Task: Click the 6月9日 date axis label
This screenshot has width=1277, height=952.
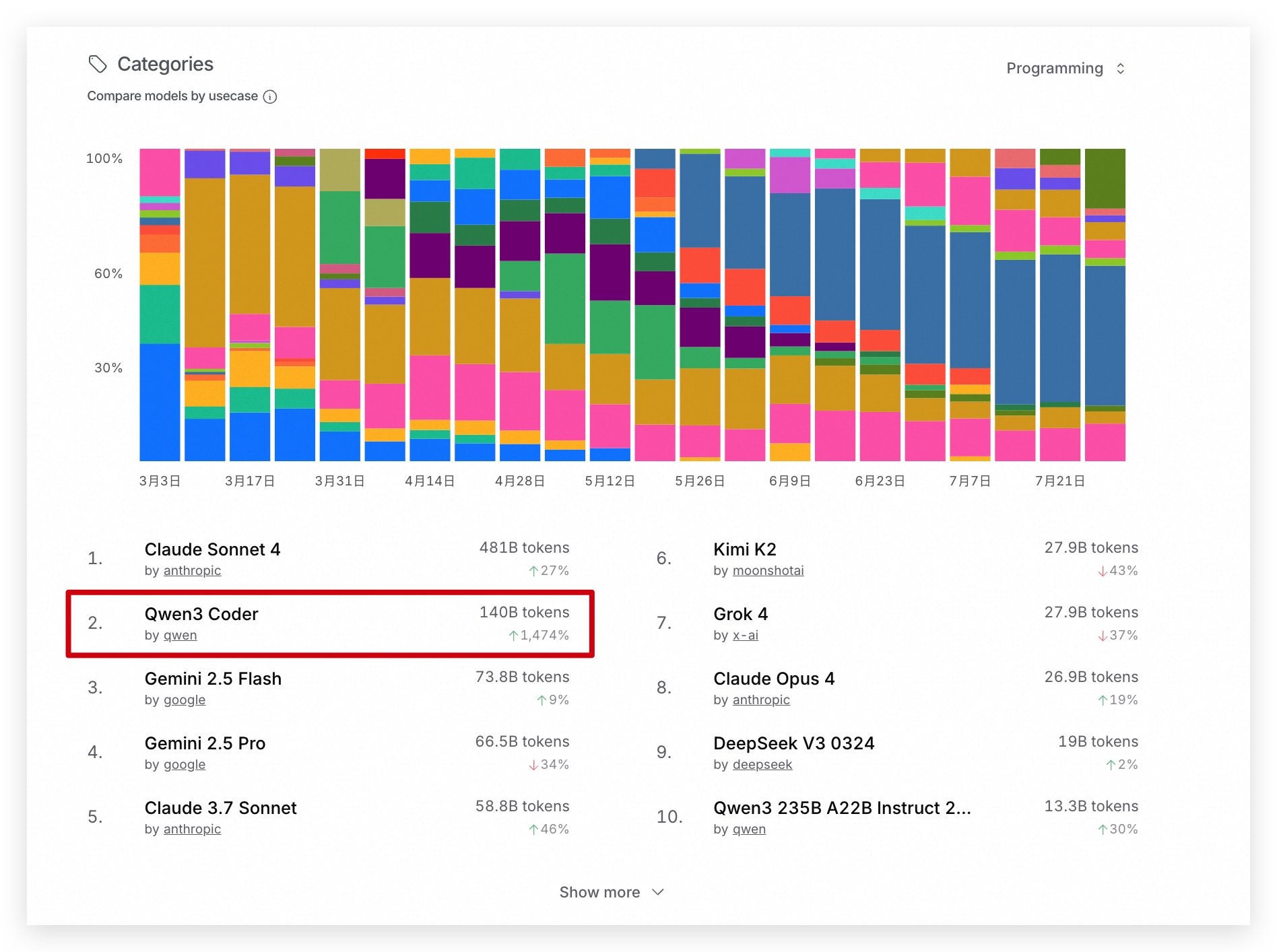Action: [789, 481]
